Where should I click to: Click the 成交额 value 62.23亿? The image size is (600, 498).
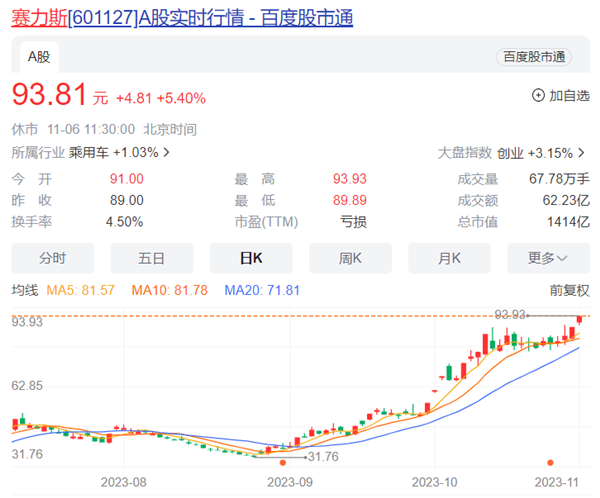click(566, 200)
